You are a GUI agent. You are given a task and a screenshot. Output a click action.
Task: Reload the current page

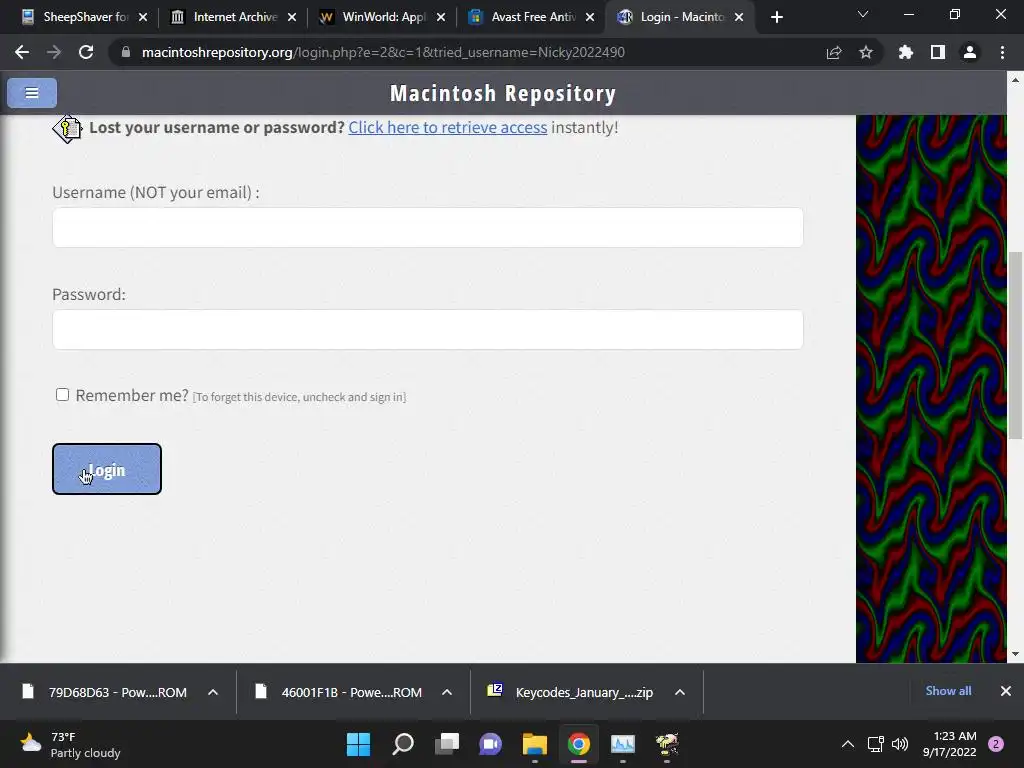(x=86, y=52)
